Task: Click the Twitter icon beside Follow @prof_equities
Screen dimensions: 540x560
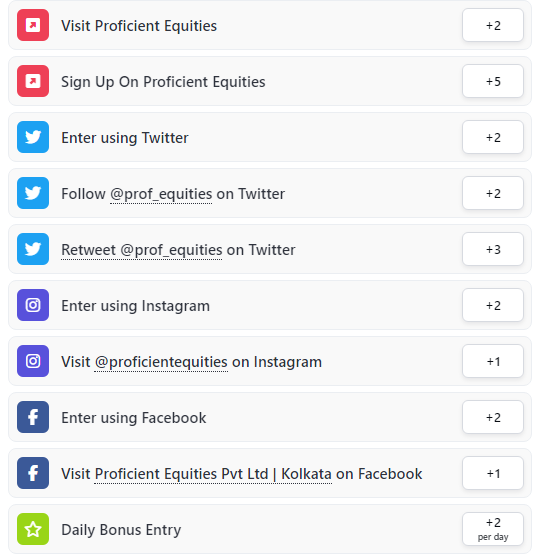Action: point(33,193)
